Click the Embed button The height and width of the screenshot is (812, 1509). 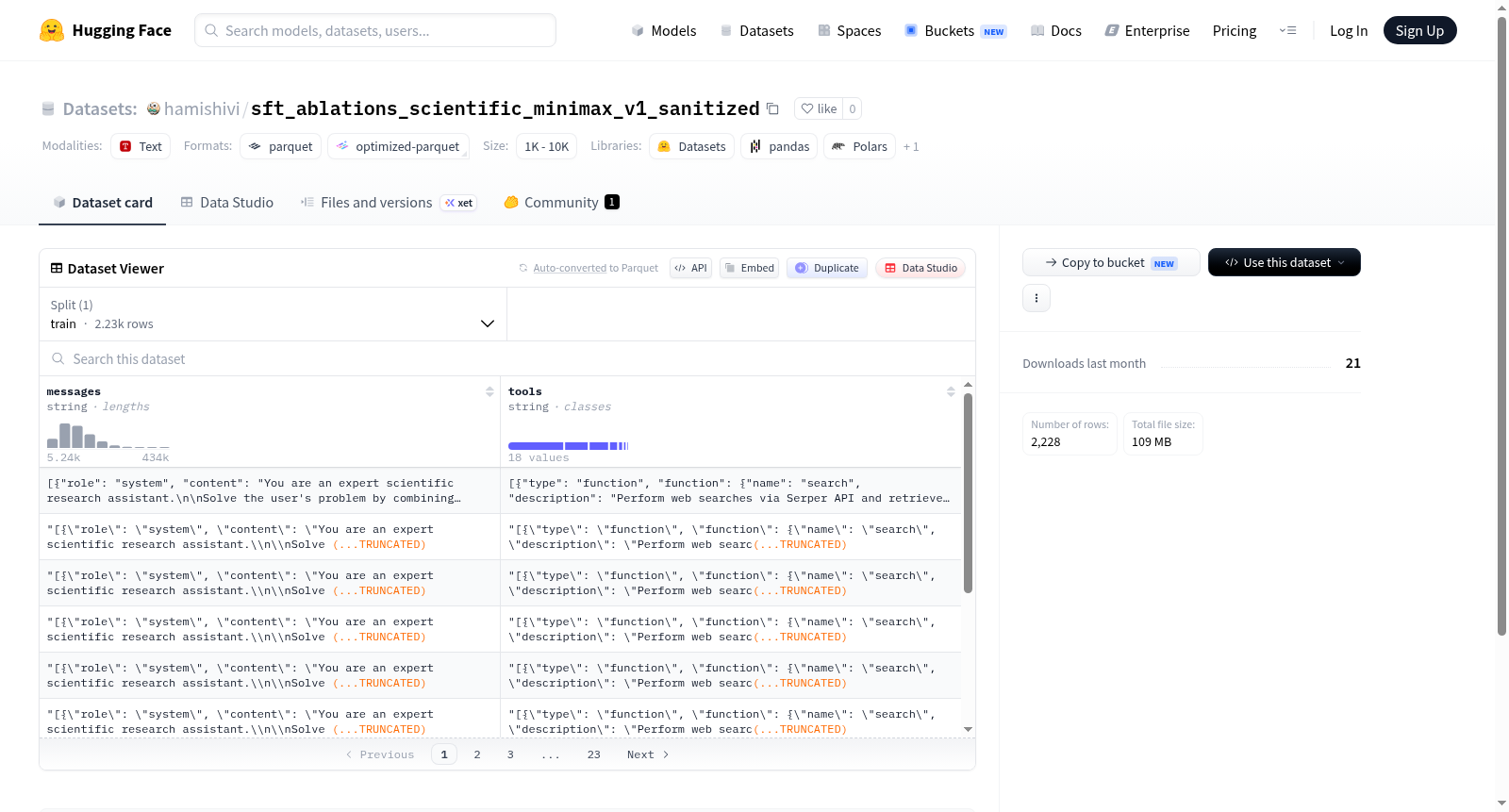tap(749, 268)
